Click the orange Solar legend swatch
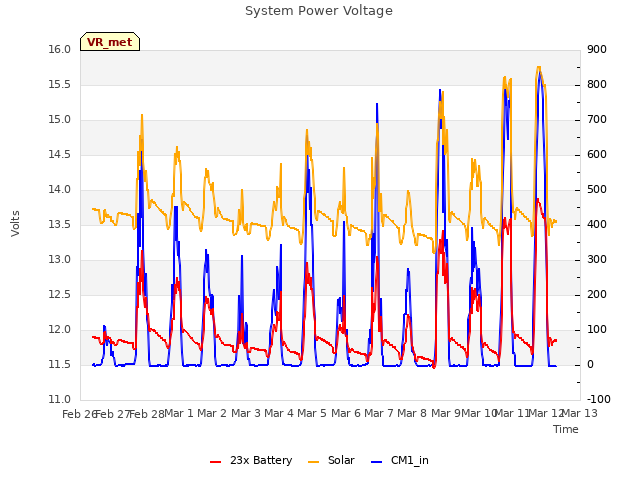This screenshot has width=640, height=480. pos(313,462)
